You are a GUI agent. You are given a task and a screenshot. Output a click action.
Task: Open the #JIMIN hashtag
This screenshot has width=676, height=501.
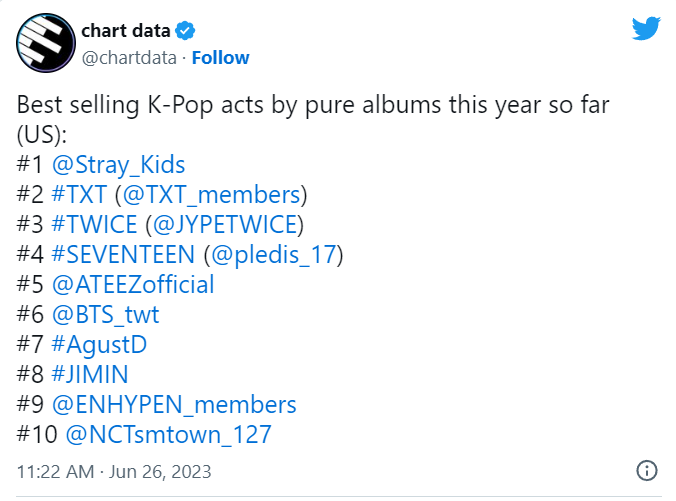[x=90, y=374]
